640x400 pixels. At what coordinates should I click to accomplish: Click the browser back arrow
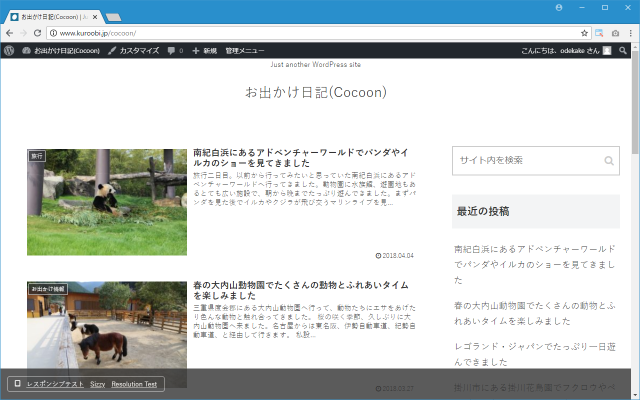[x=9, y=33]
